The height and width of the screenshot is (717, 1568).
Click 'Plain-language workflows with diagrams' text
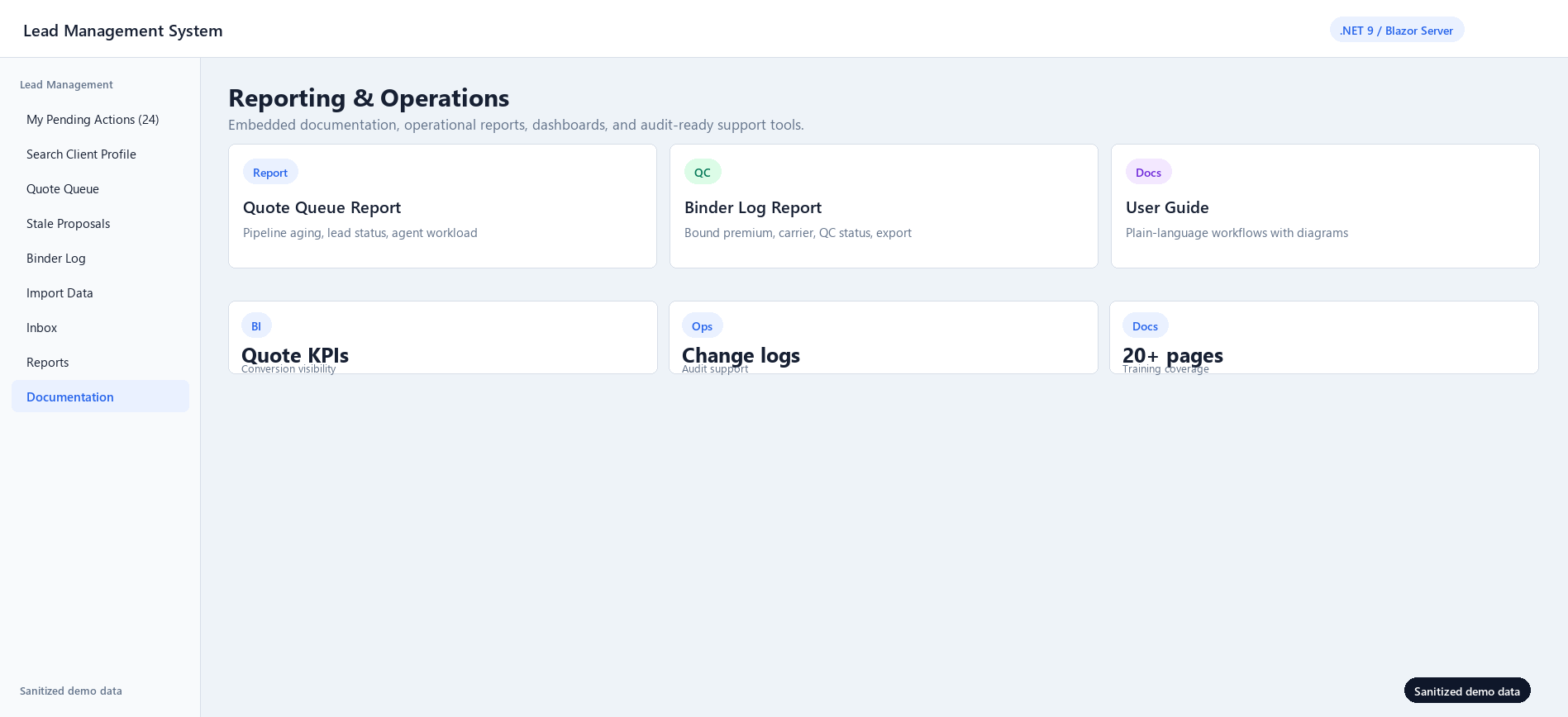[x=1237, y=233]
